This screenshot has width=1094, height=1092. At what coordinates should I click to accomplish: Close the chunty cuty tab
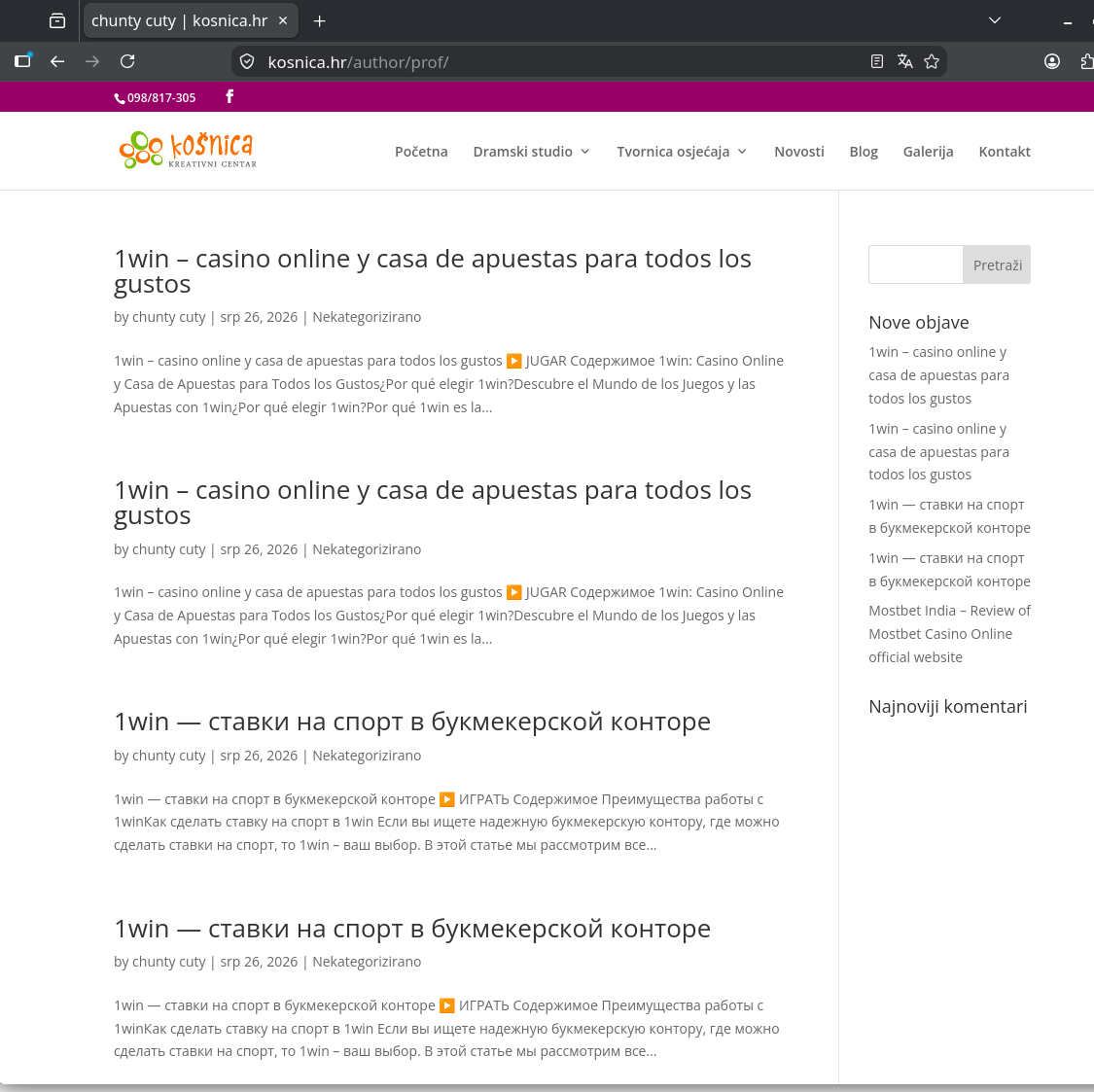283,21
